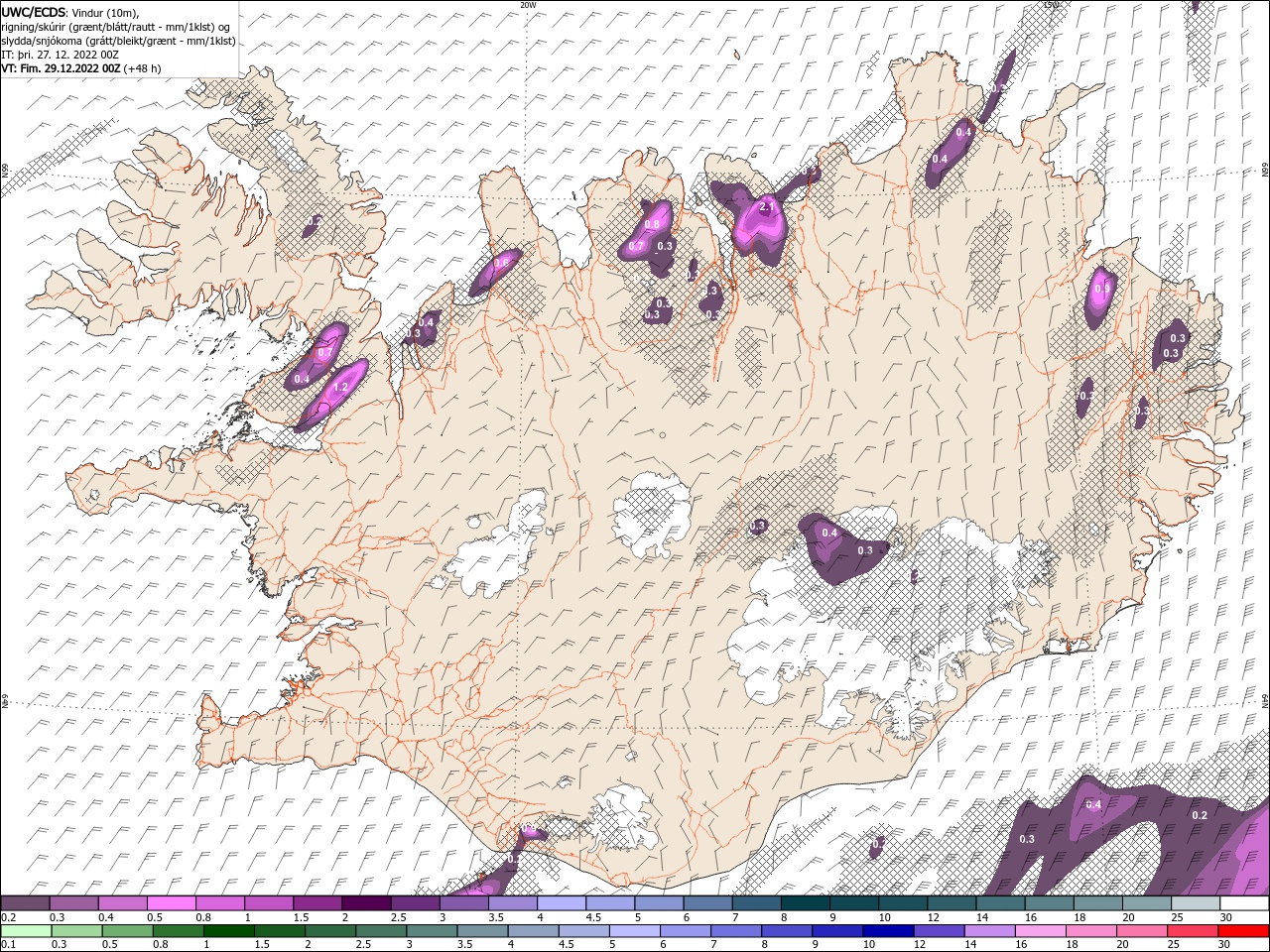Click the '20W' longitude label
This screenshot has height=952, width=1270.
pyautogui.click(x=528, y=5)
